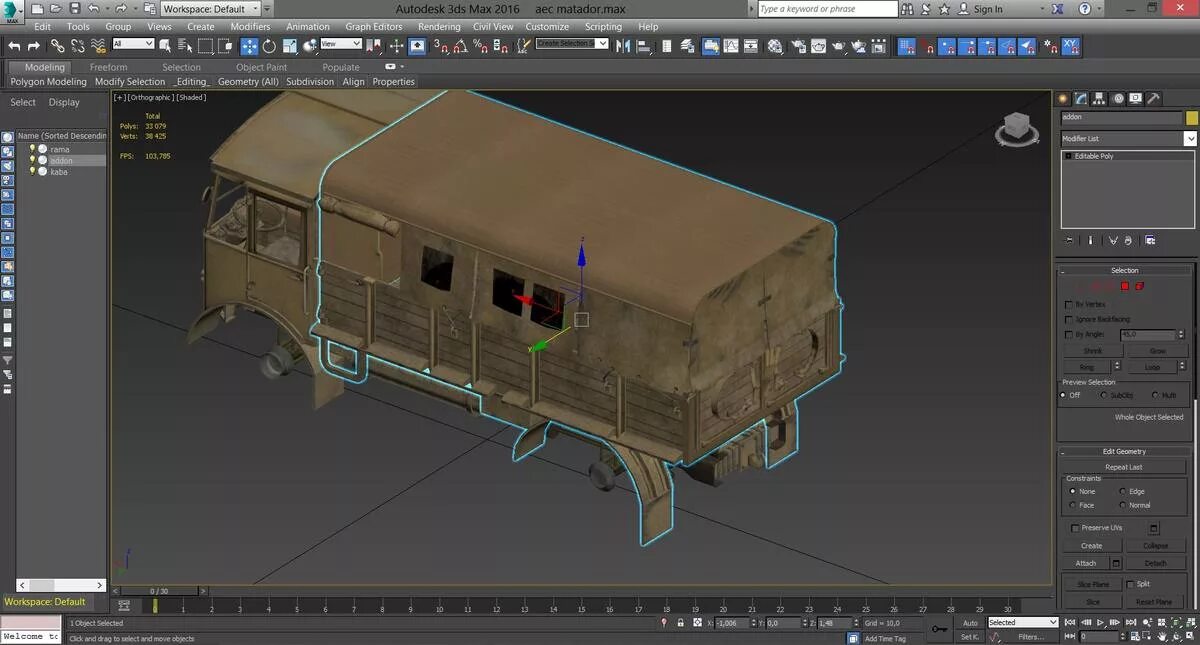Select Polygon sub-object level icon
1200x645 pixels.
point(1124,286)
